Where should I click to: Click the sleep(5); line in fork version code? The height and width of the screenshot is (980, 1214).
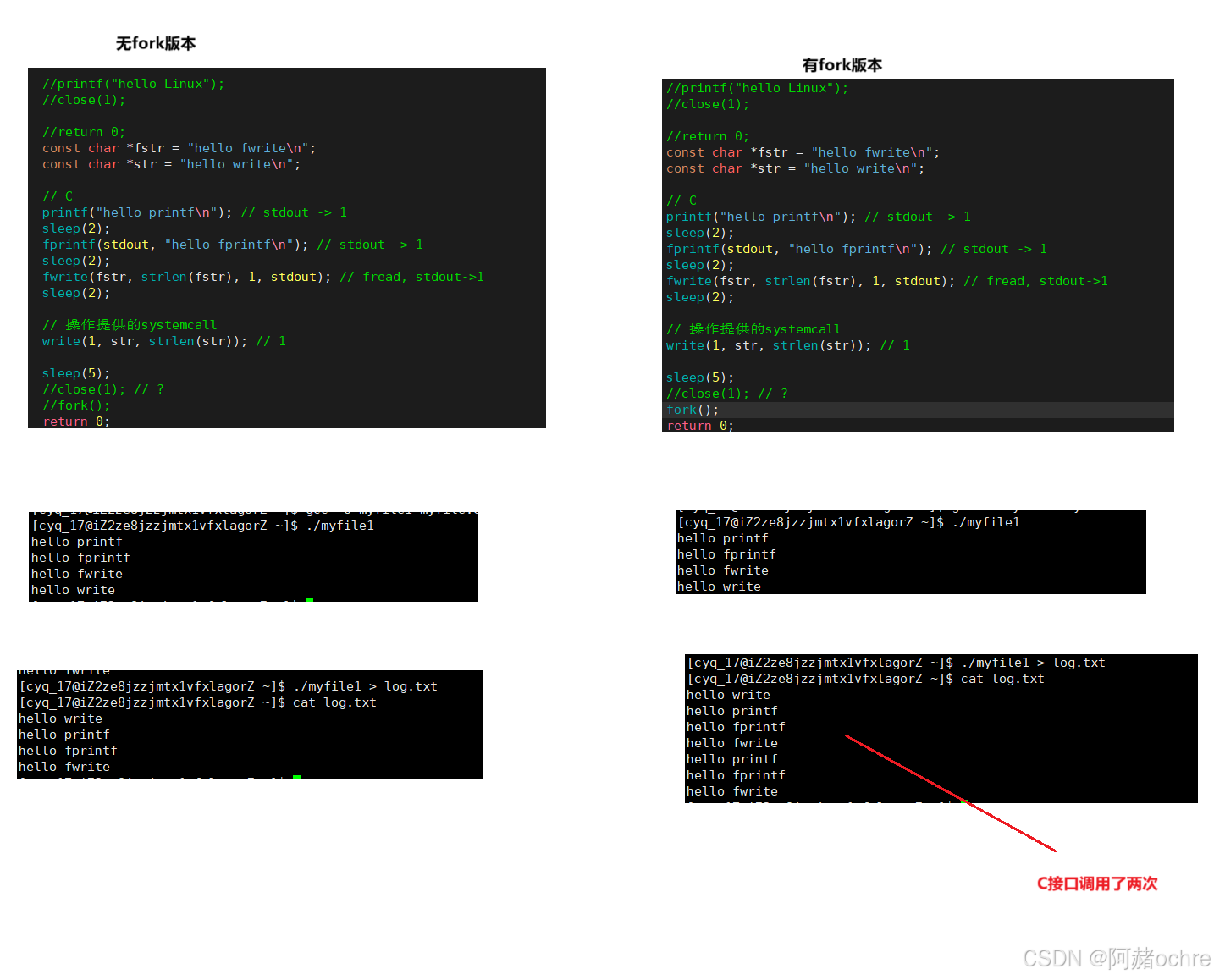point(699,377)
